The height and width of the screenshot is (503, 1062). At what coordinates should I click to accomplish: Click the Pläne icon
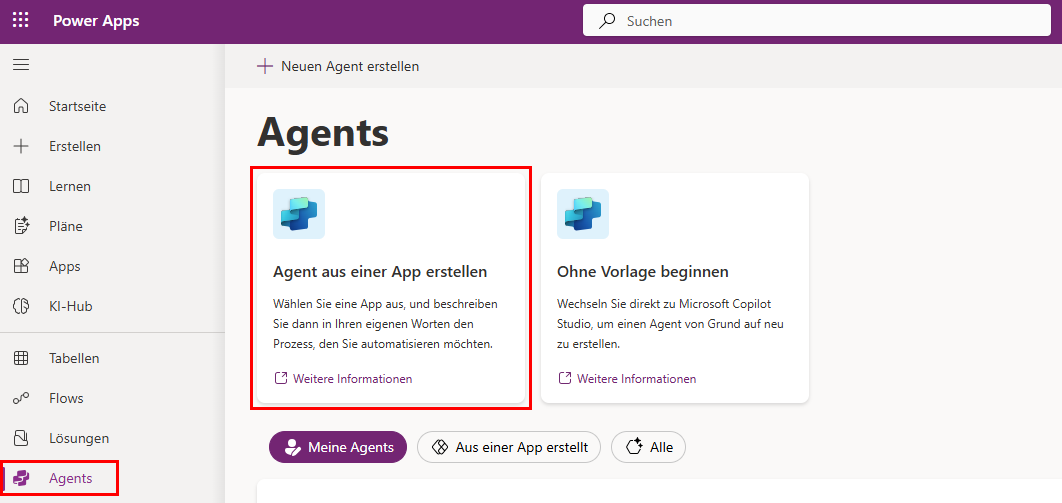(x=21, y=226)
